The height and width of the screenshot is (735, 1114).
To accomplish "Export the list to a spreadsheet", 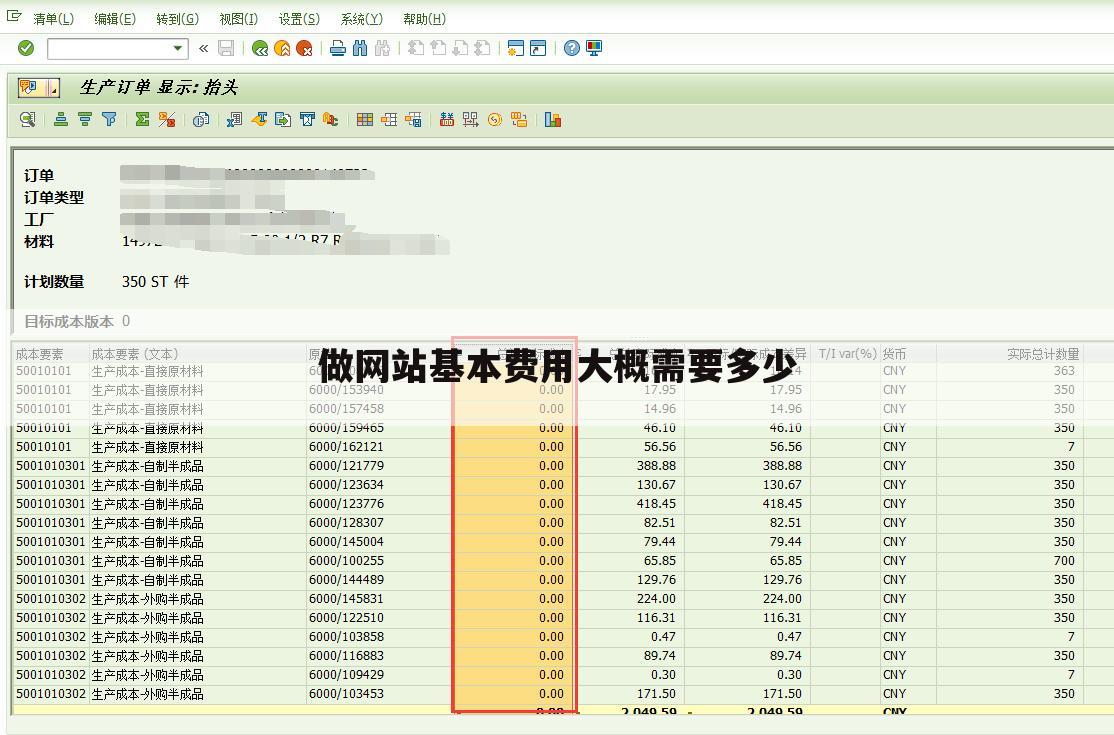I will coord(233,120).
